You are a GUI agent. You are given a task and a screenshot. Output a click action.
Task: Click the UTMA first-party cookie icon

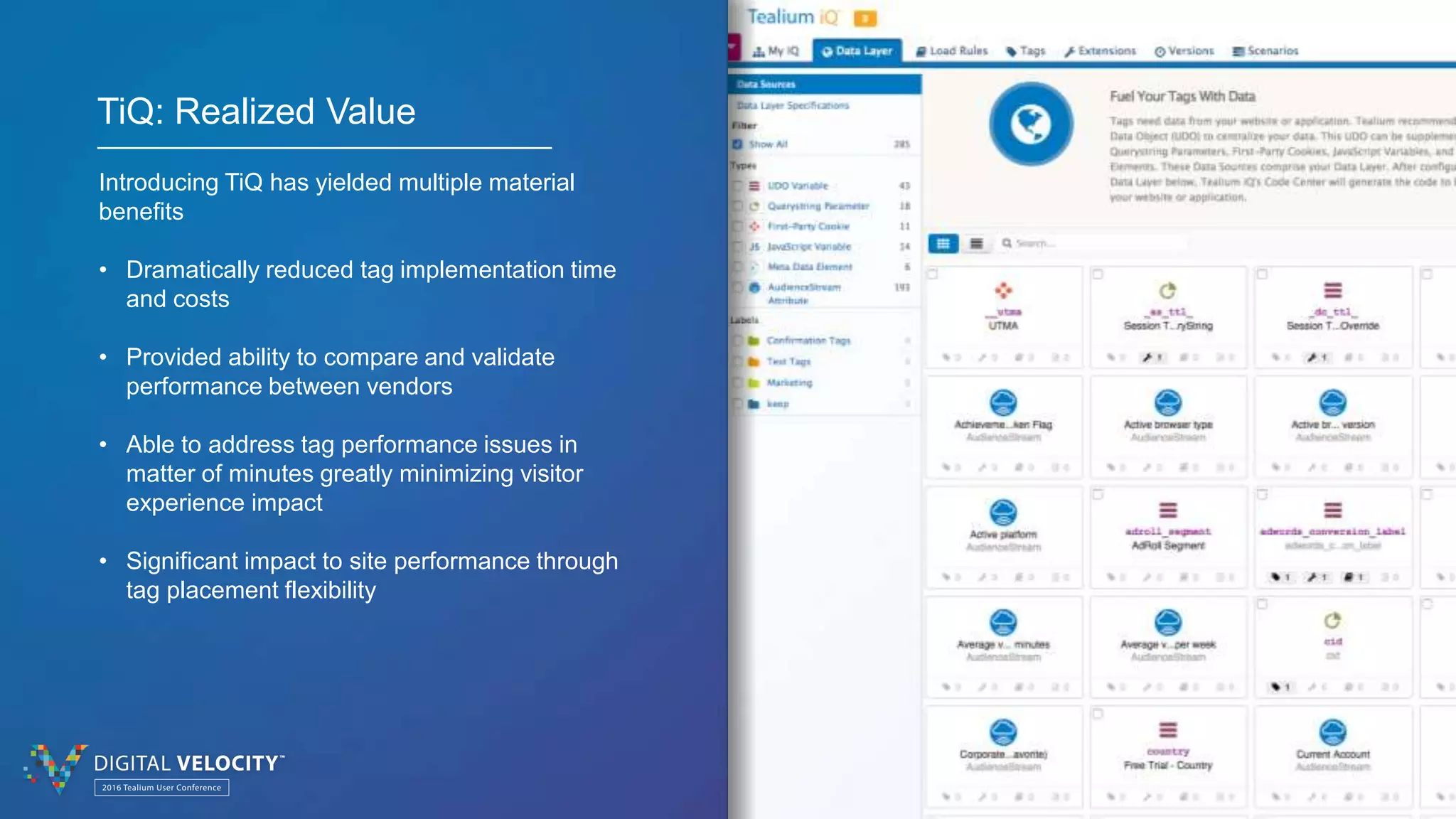click(1003, 290)
